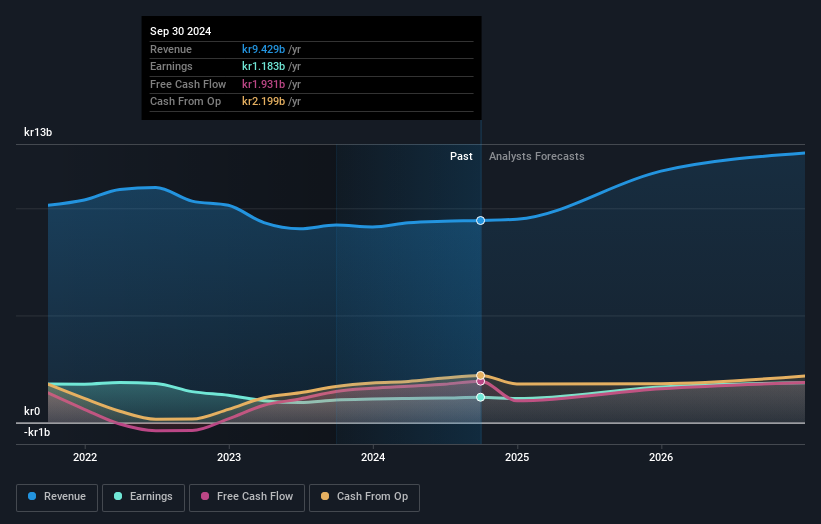This screenshot has height=524, width=821.
Task: Click the Cash From Op label in tooltip
Action: [185, 102]
